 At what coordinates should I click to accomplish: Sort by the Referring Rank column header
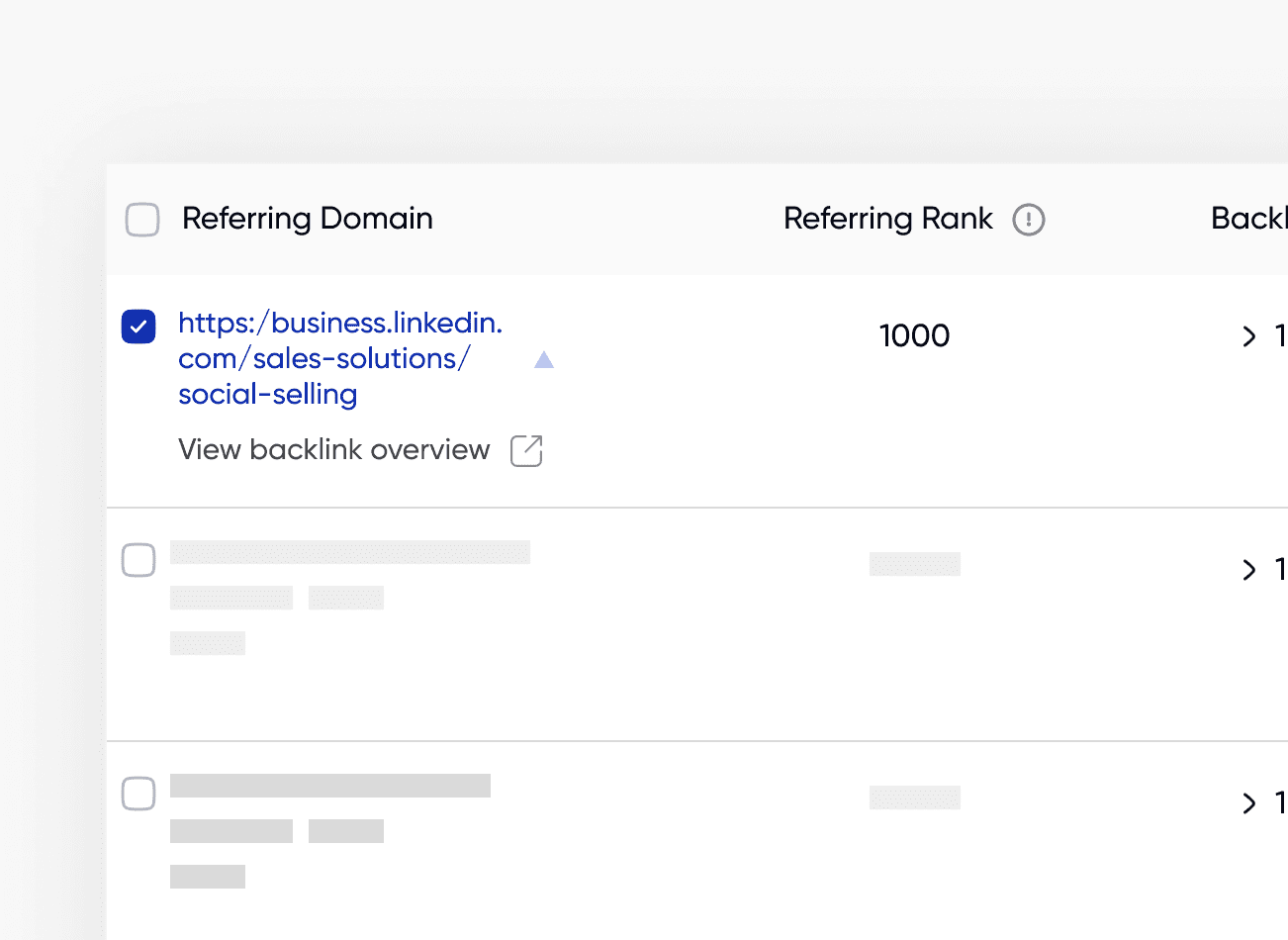tap(887, 219)
